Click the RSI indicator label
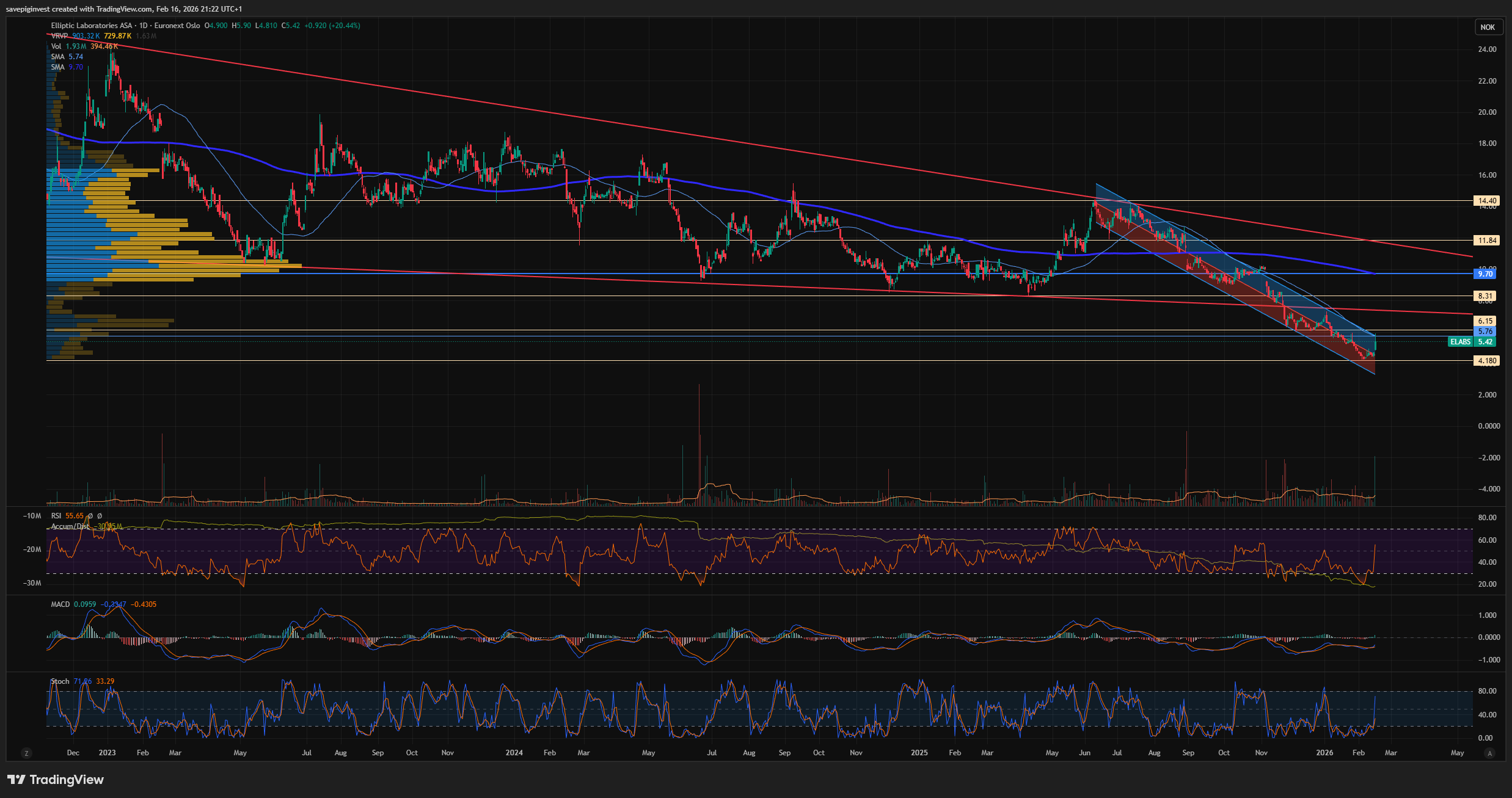1512x798 pixels. point(56,516)
